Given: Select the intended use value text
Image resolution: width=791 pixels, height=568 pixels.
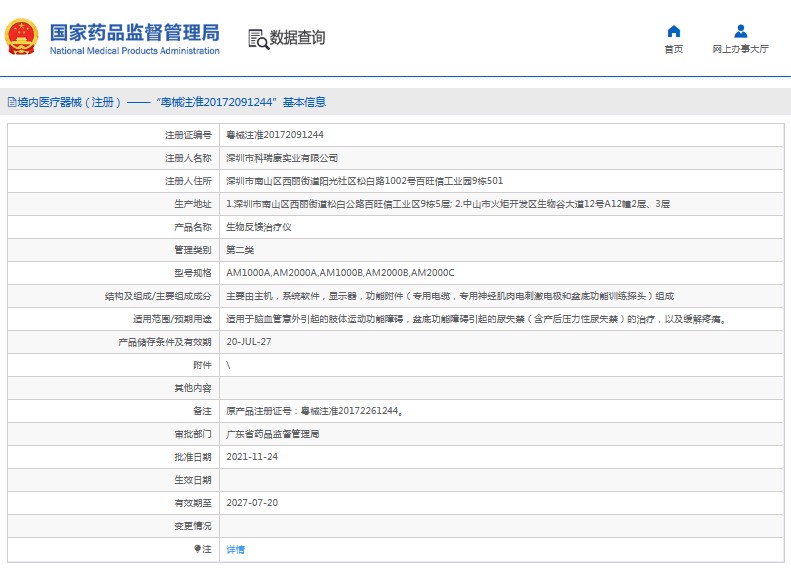Looking at the screenshot, I should [x=477, y=319].
